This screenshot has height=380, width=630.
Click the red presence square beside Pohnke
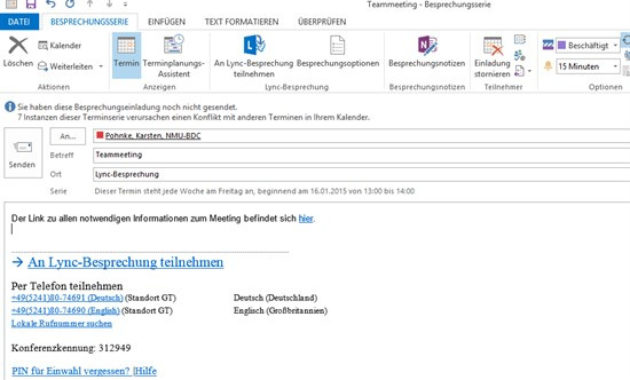tap(100, 135)
